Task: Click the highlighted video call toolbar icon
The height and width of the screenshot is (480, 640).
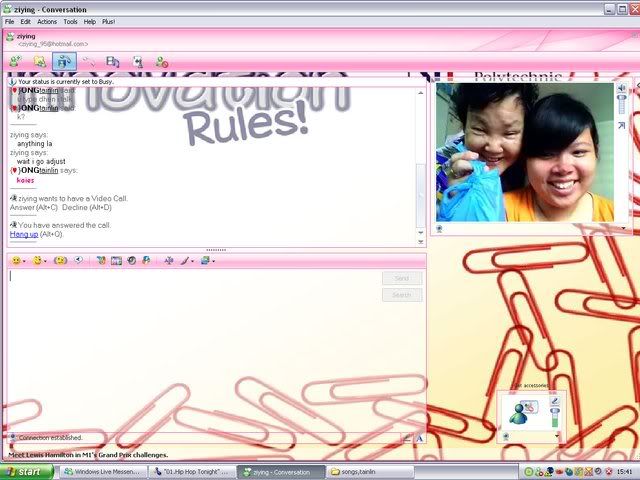Action: 64,62
